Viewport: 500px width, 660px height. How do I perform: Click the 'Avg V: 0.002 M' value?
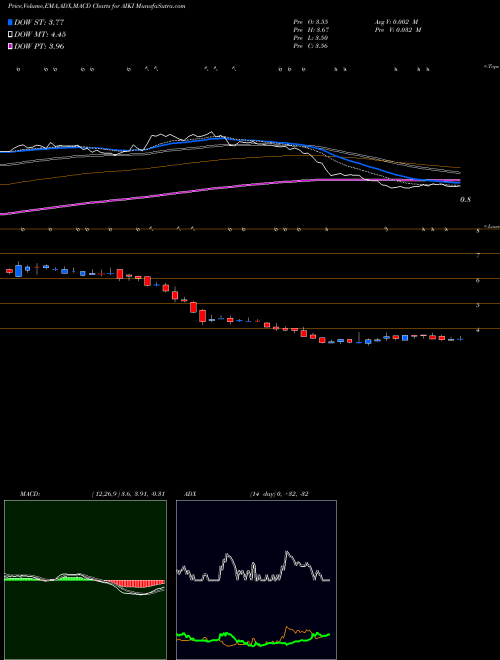[396, 22]
